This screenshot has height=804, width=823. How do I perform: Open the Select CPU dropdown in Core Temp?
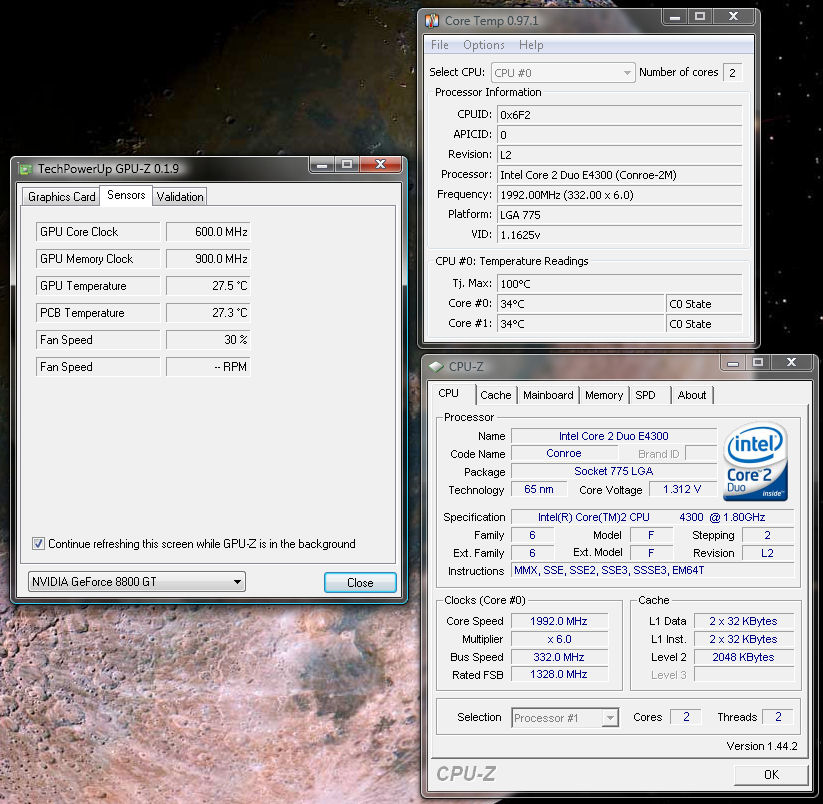(563, 73)
